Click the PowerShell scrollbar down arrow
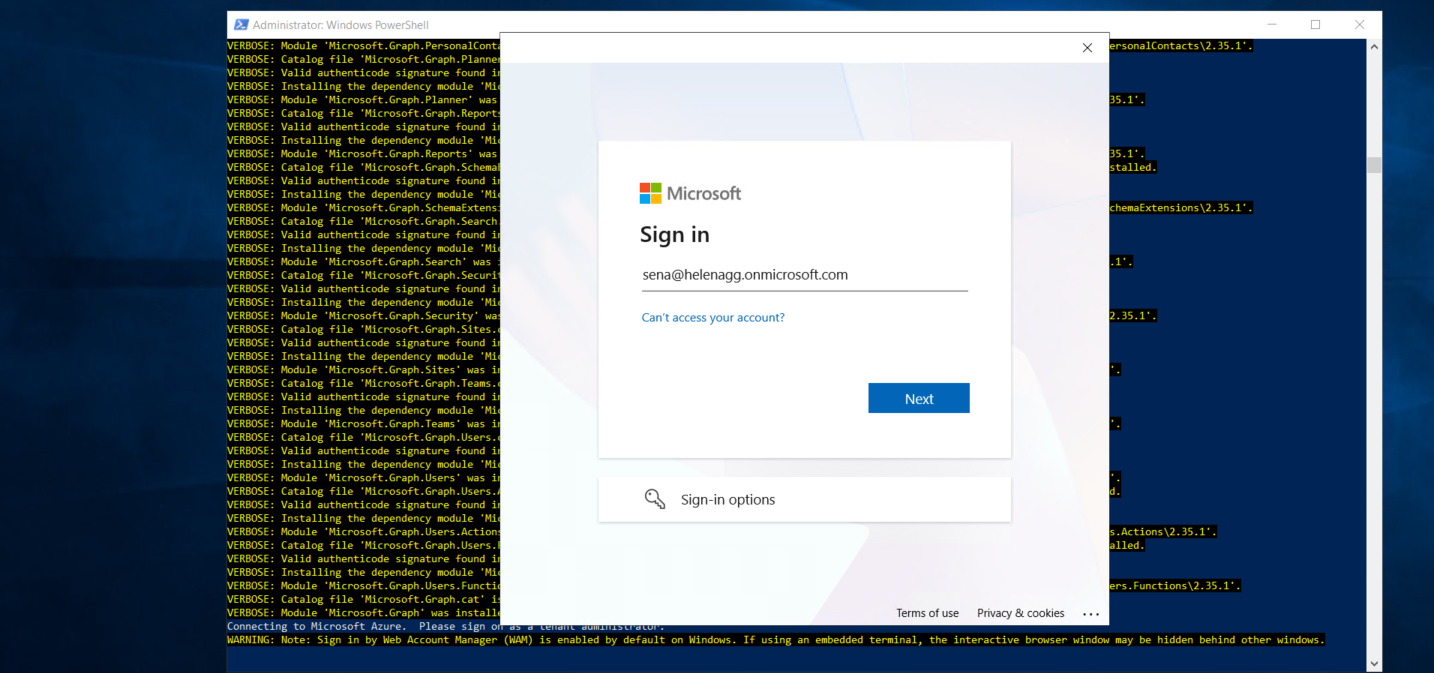Screen dimensions: 1434x673 1374,662
